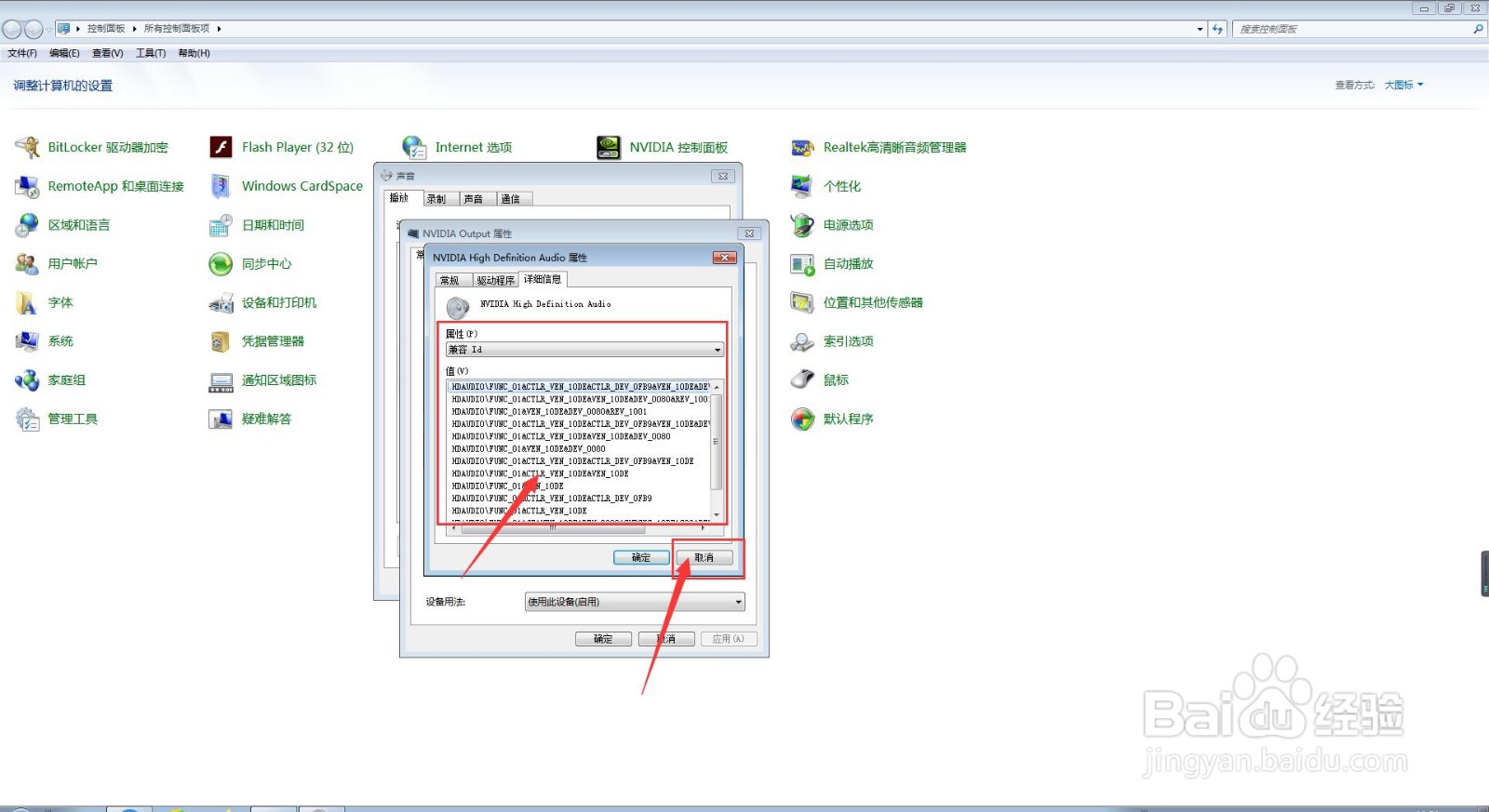
Task: Click 控制面板 breadcrumb in address bar
Action: click(x=106, y=29)
